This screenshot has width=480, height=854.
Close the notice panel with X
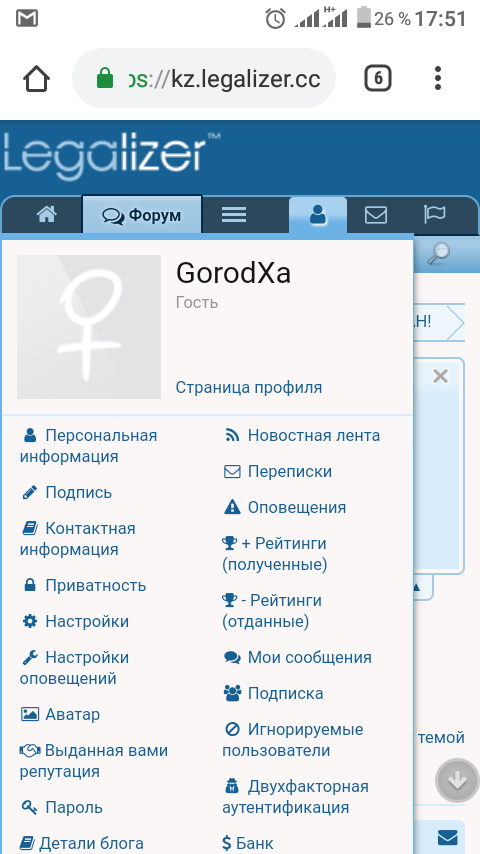point(440,376)
